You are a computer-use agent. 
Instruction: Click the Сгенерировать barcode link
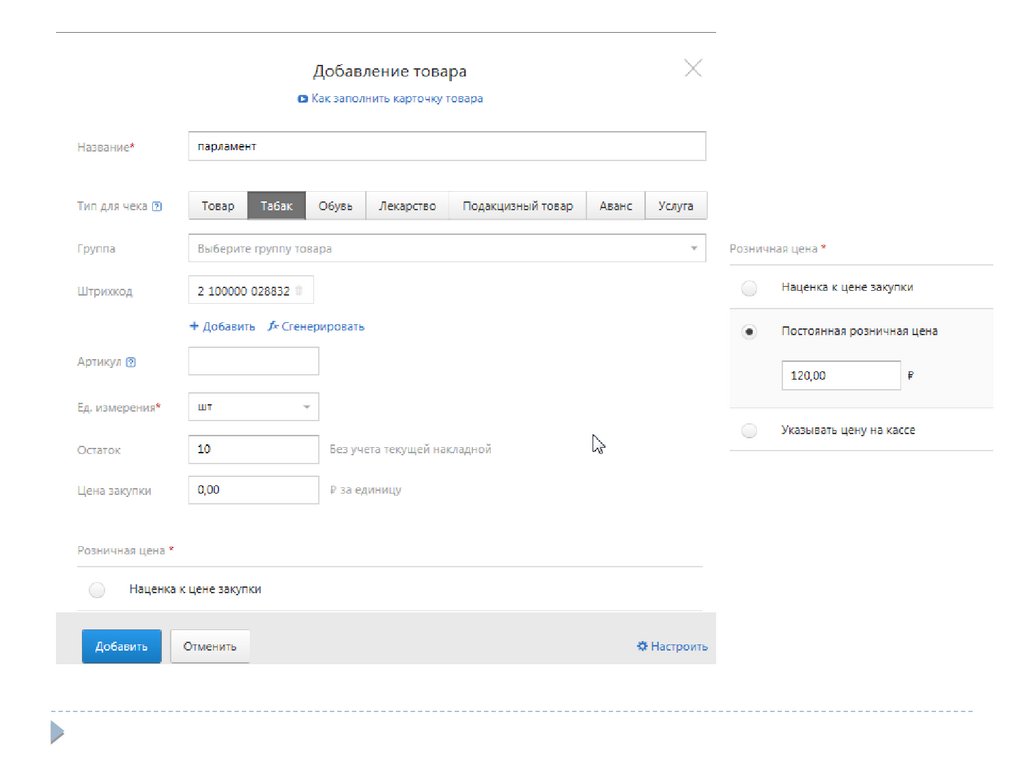pos(316,326)
